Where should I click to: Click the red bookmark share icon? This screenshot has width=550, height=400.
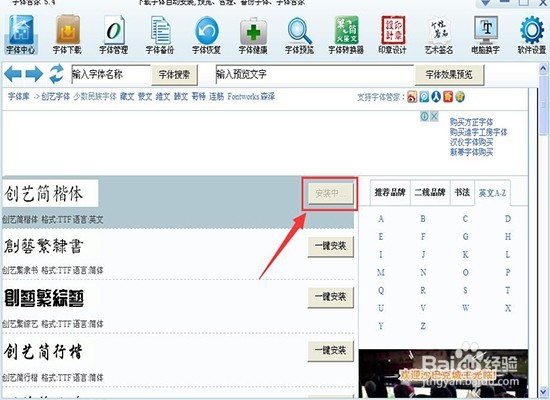(x=448, y=96)
